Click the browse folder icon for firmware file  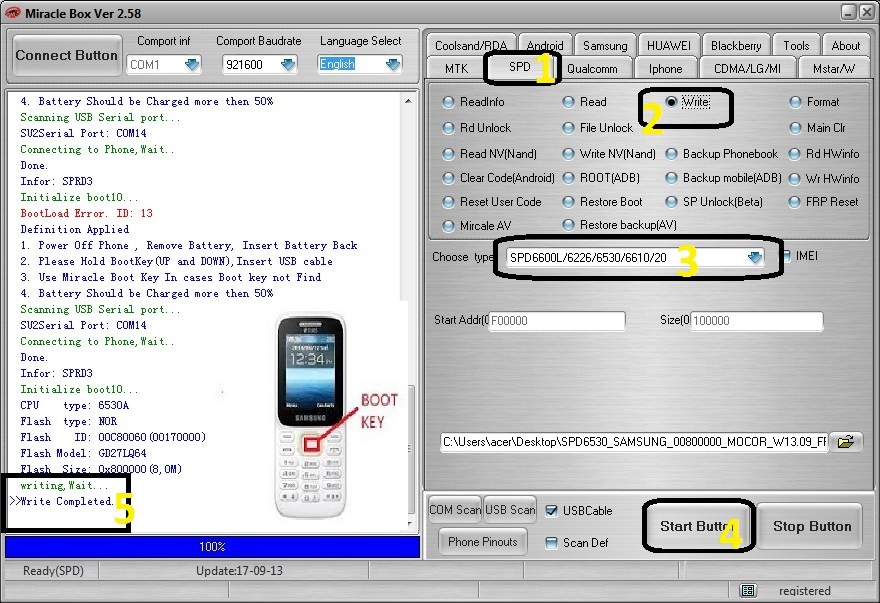point(846,441)
